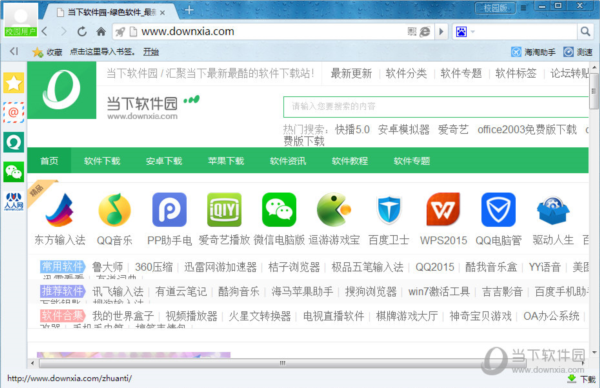Screen dimensions: 600x388
Task: Switch engine via the IE icon in address bar
Action: [425, 31]
